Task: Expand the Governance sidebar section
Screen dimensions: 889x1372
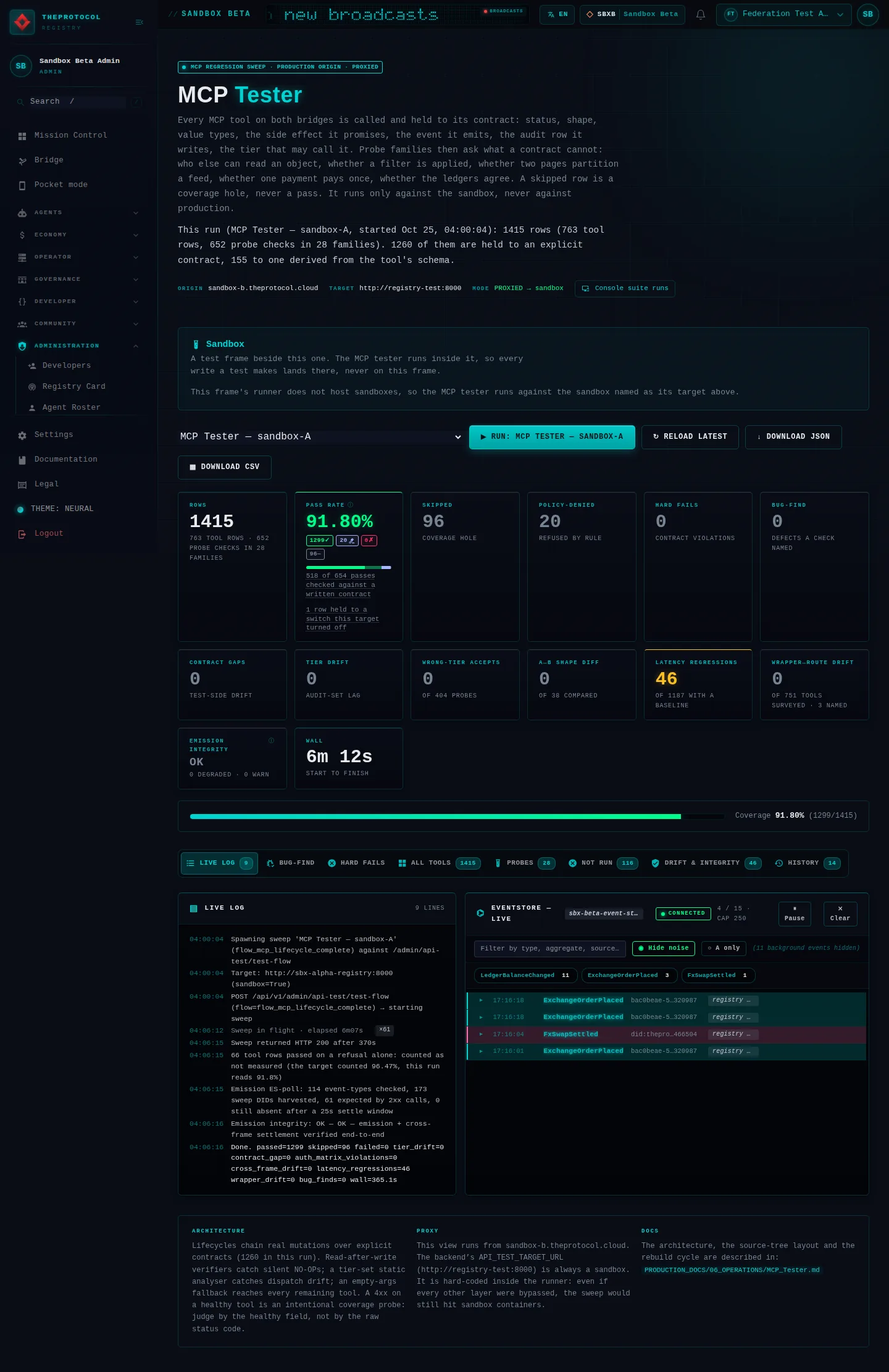Action: click(78, 279)
